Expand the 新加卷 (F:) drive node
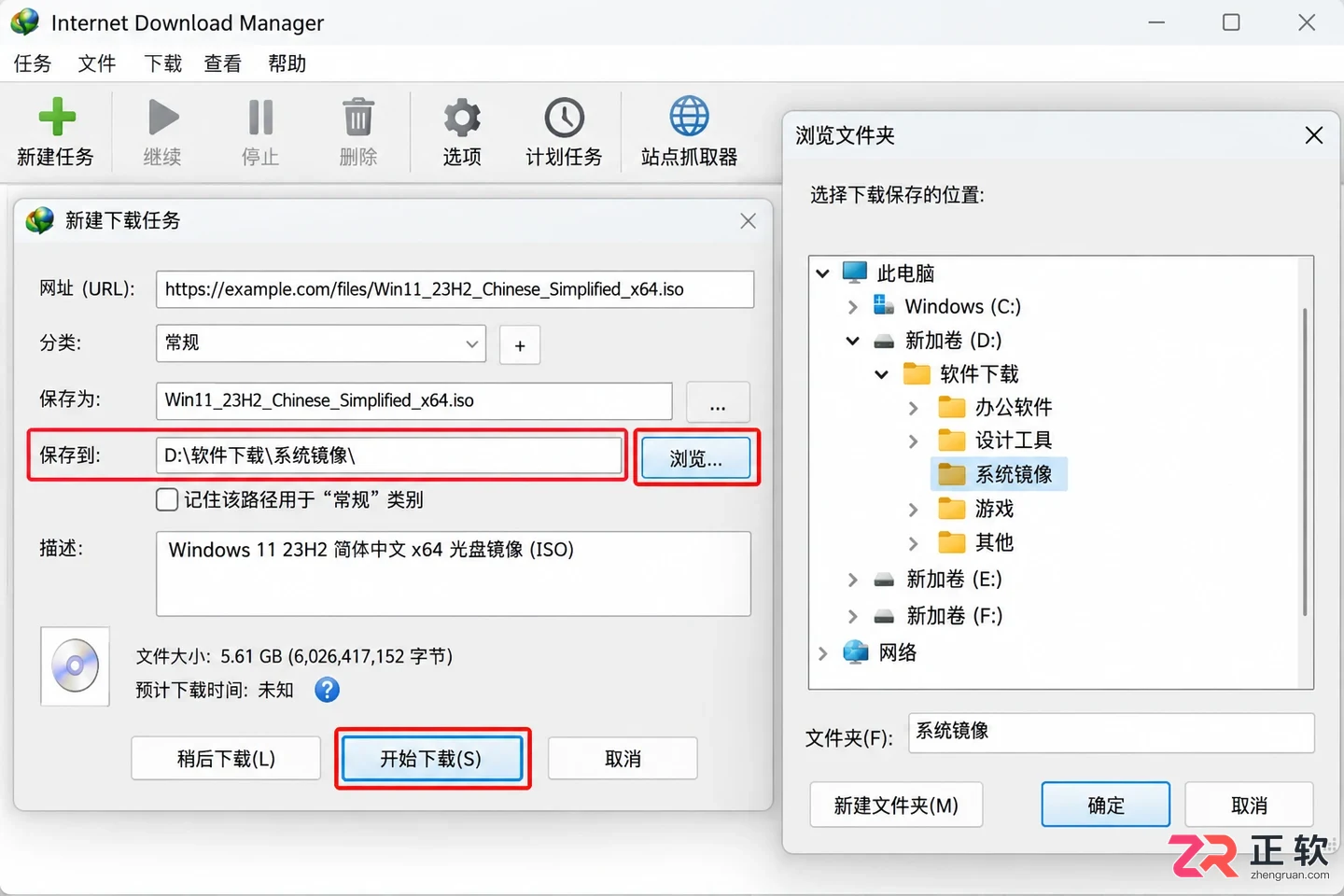The image size is (1344, 896). tap(852, 616)
